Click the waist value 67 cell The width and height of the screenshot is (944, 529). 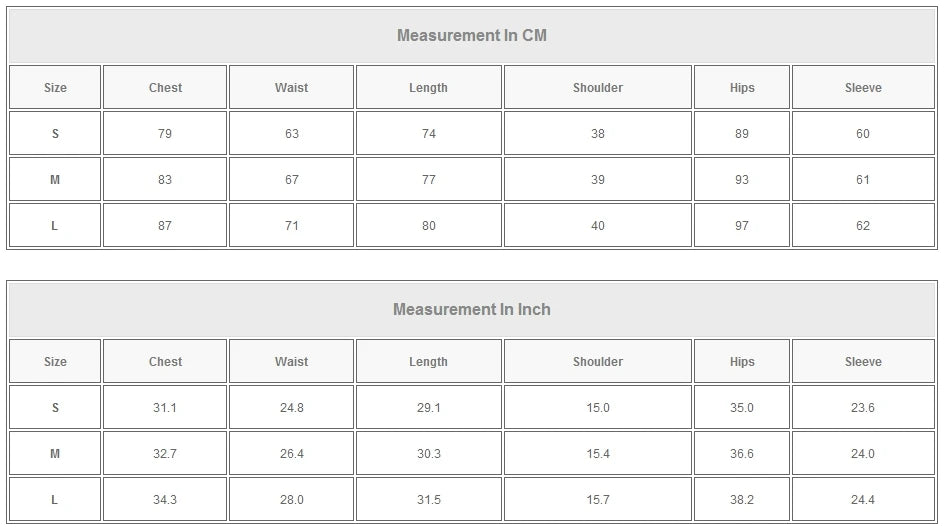pyautogui.click(x=291, y=180)
